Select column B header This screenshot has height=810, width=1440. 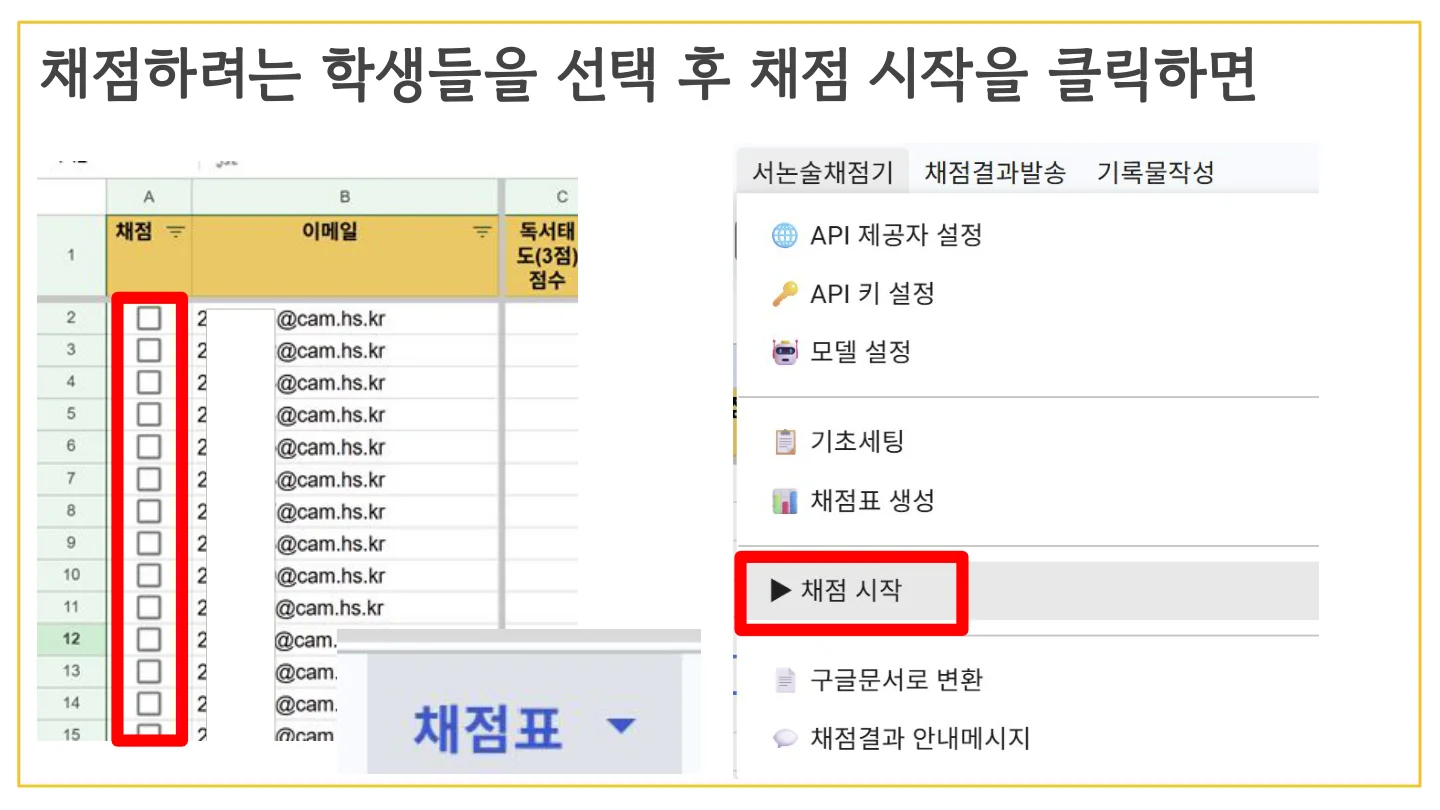coord(345,197)
